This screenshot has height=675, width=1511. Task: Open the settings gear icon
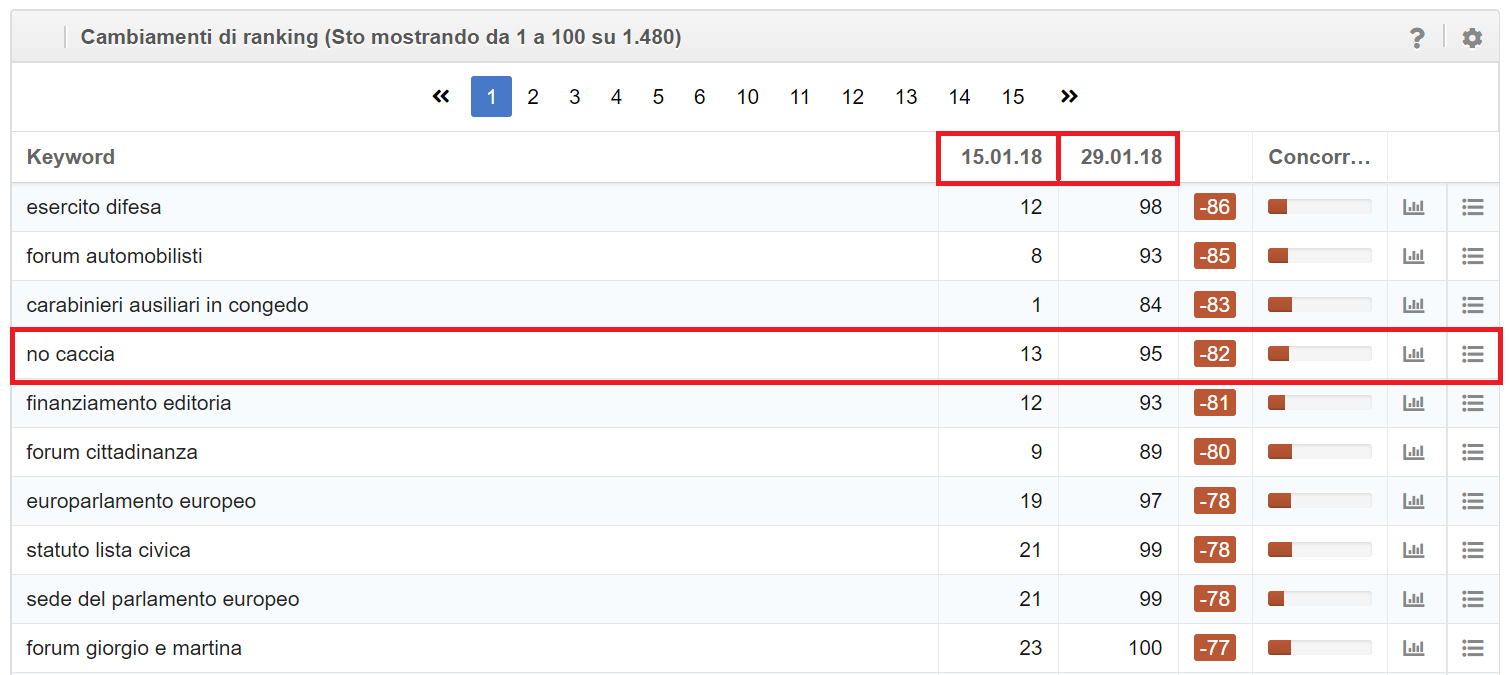coord(1472,38)
